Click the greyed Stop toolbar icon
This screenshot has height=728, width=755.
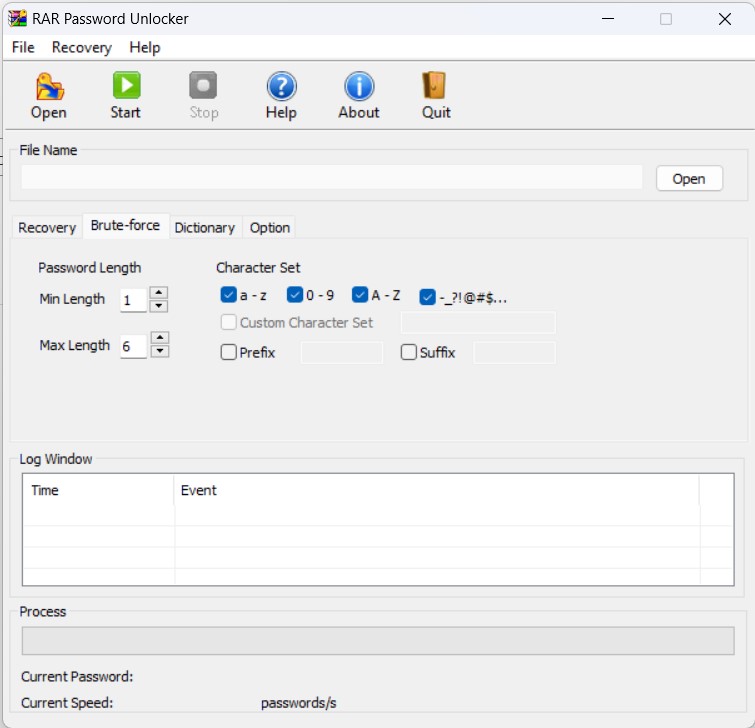(x=203, y=86)
